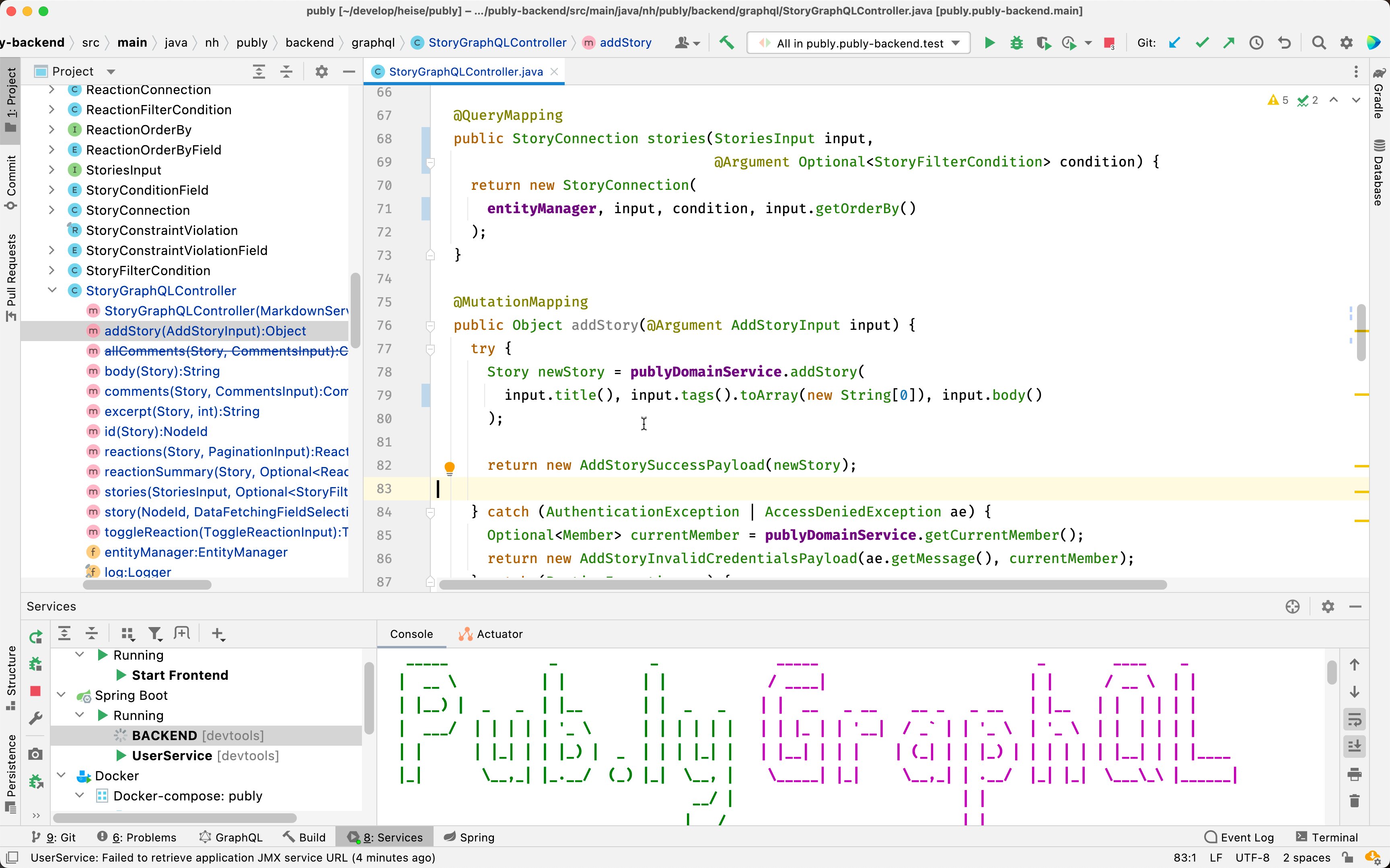Viewport: 1390px width, 868px height.
Task: Run the selected test configuration
Action: click(x=989, y=43)
